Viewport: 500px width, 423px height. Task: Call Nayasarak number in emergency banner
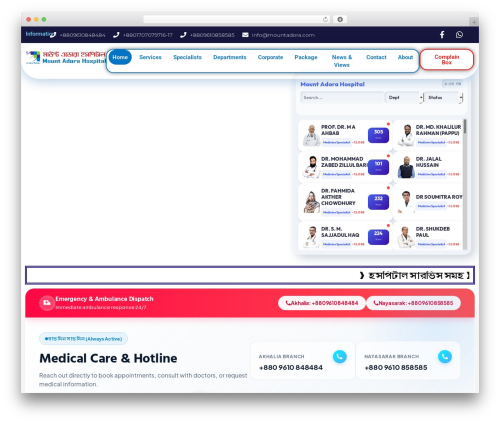point(413,303)
